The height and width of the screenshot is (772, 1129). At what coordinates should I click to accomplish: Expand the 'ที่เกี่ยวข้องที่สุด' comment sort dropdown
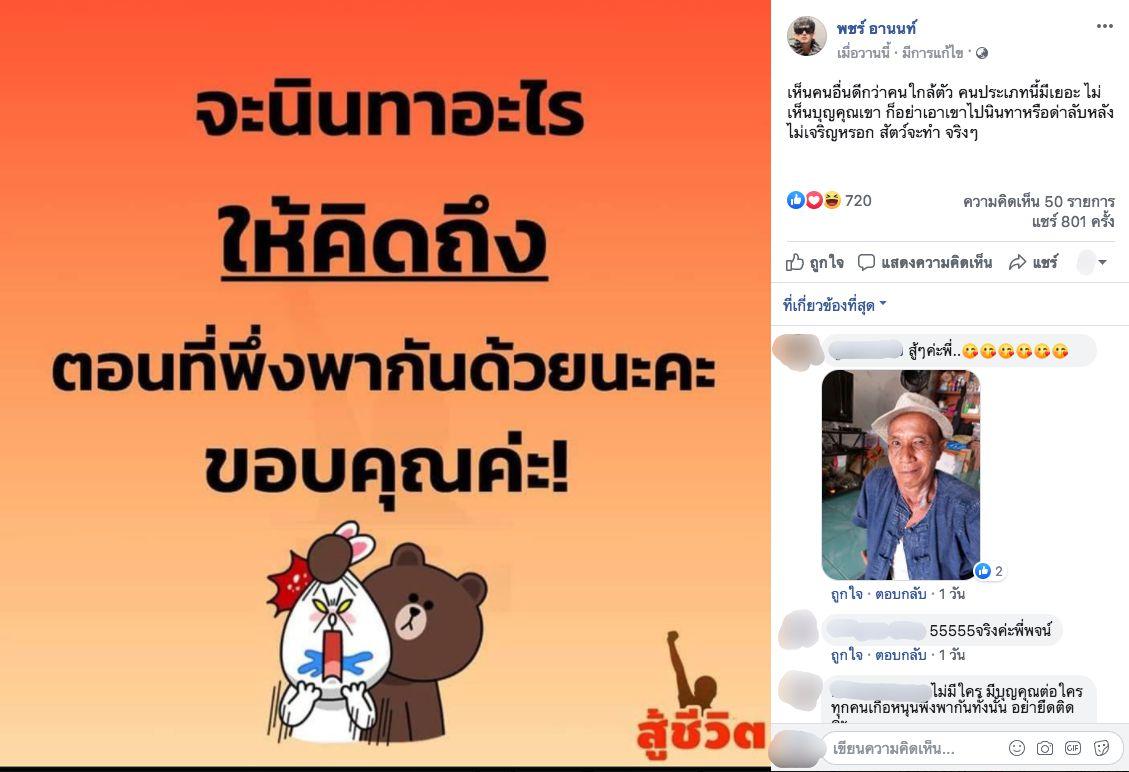(835, 305)
